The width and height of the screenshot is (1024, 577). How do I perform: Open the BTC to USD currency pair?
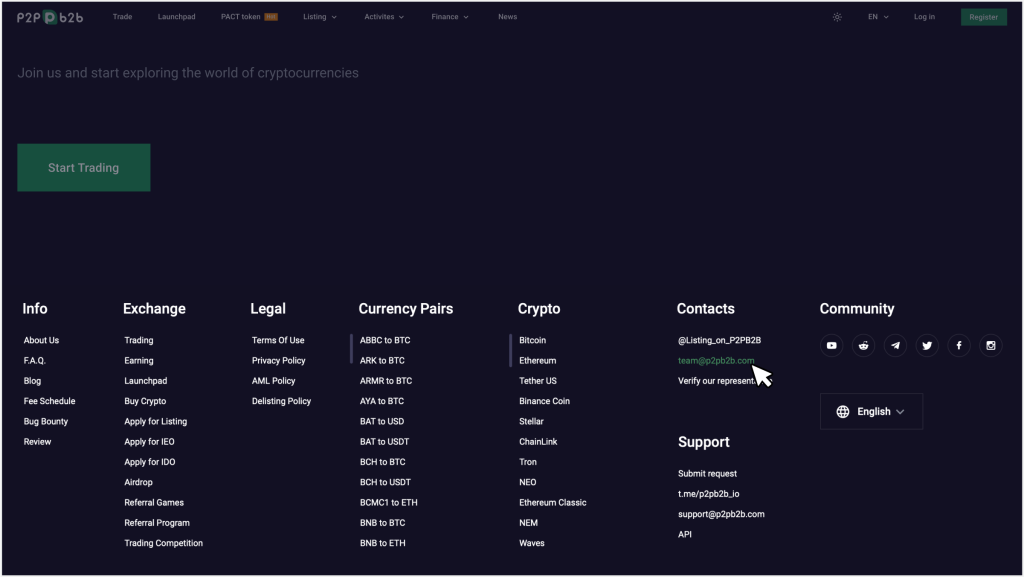point(384,421)
